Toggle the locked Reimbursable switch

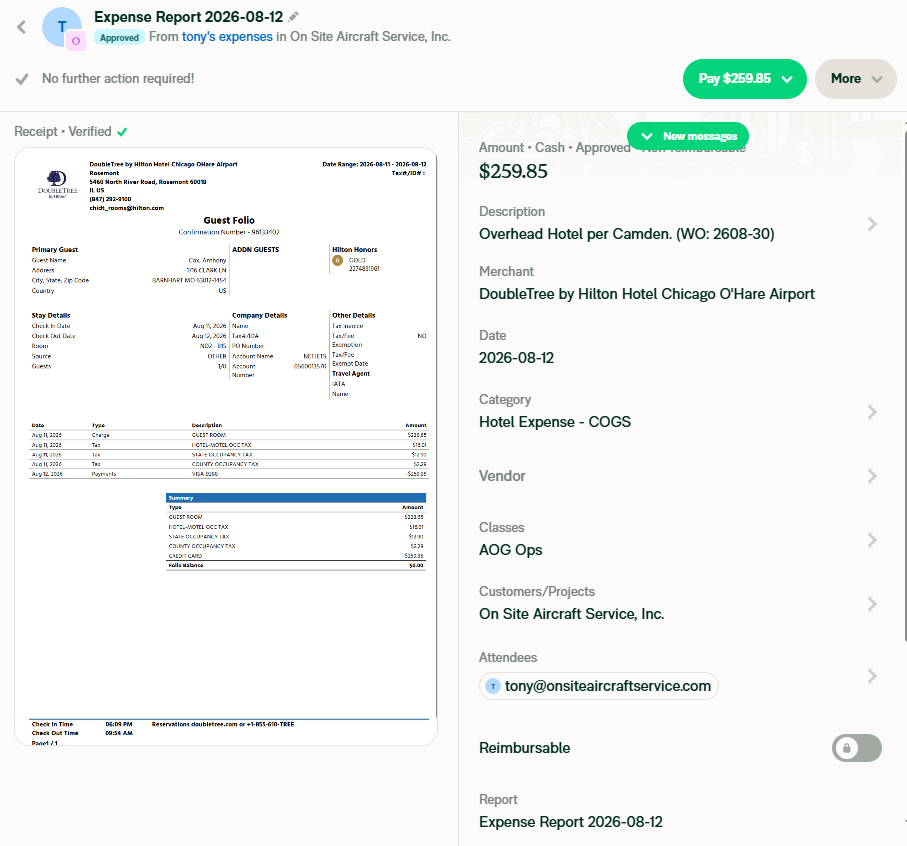tap(857, 748)
